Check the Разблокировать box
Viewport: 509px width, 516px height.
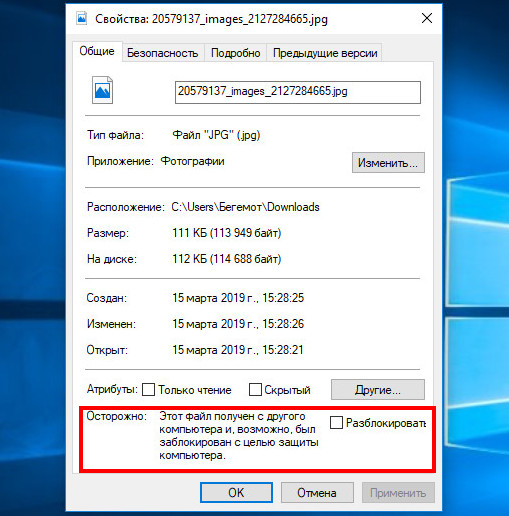tap(336, 422)
